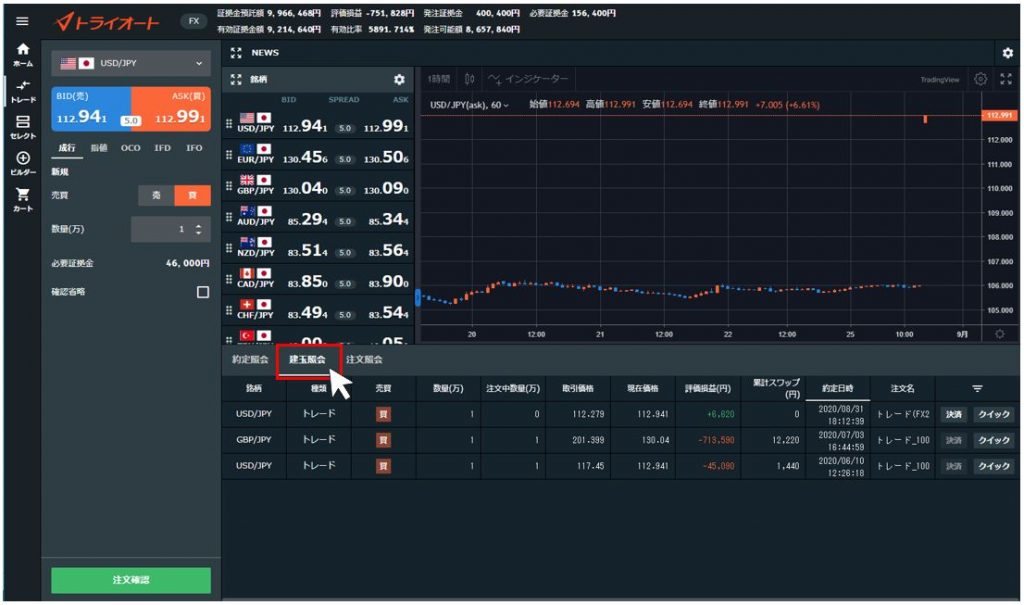This screenshot has width=1024, height=605.
Task: Click settle button for 112.279 position
Action: (954, 414)
